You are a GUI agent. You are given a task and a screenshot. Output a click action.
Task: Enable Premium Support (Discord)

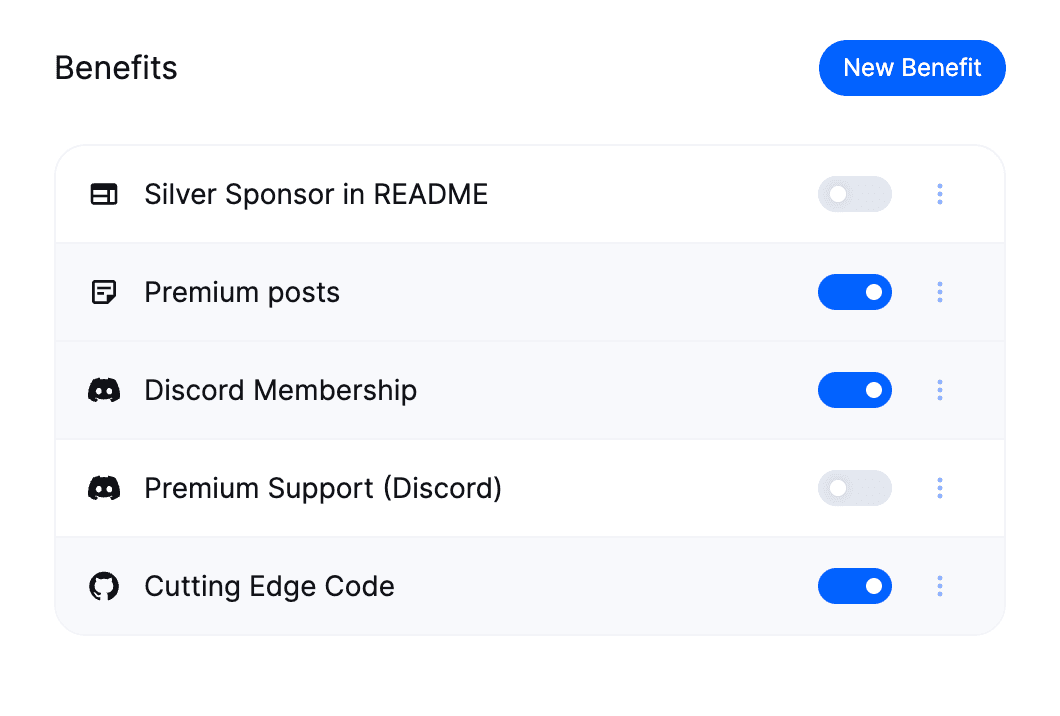point(855,488)
